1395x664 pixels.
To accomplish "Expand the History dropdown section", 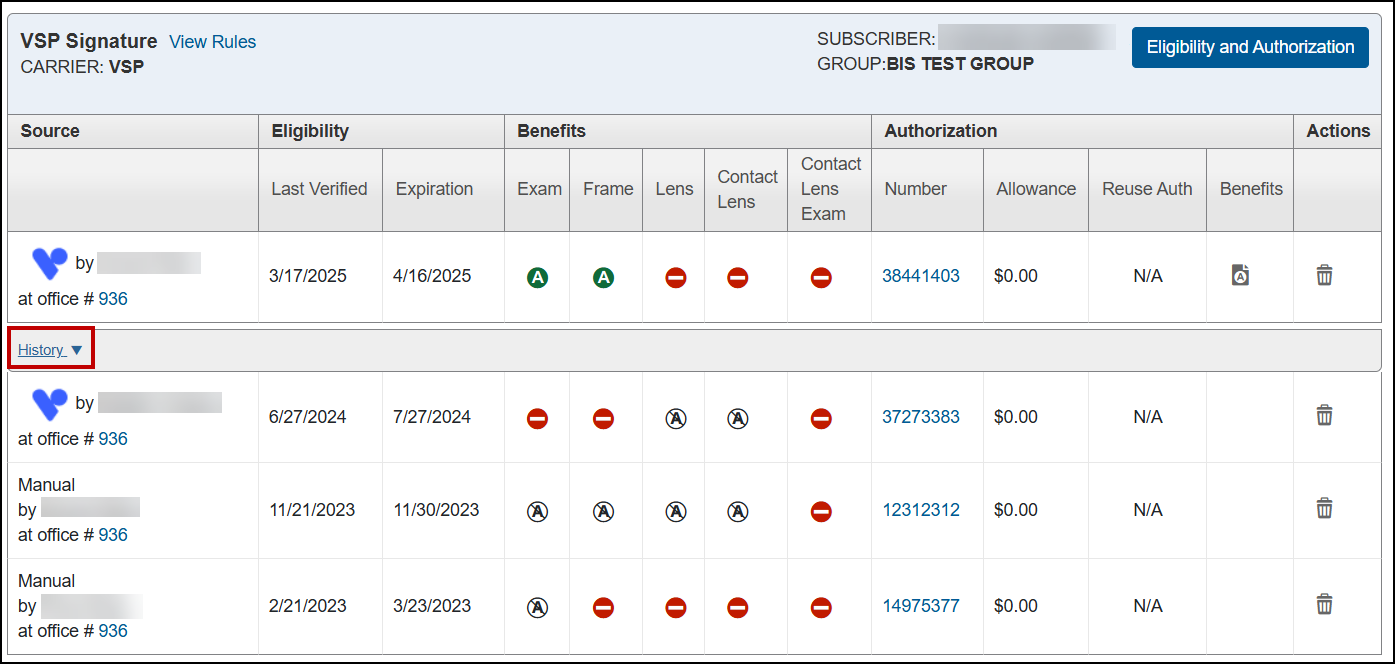I will (x=50, y=350).
